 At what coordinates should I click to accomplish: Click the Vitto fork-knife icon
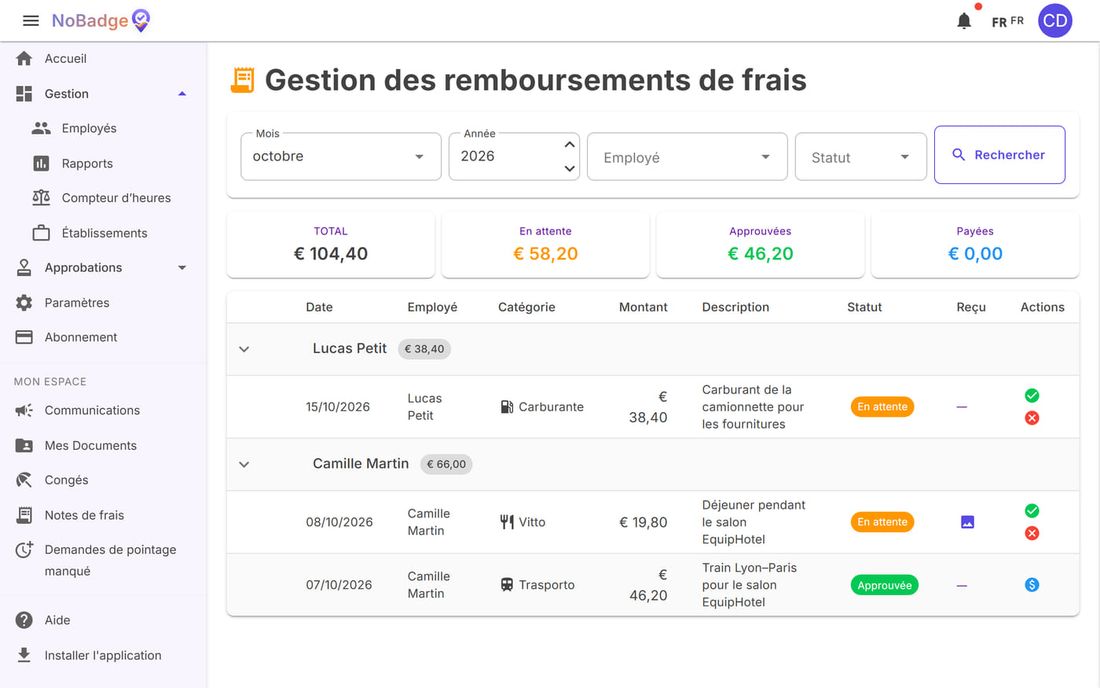click(x=507, y=522)
